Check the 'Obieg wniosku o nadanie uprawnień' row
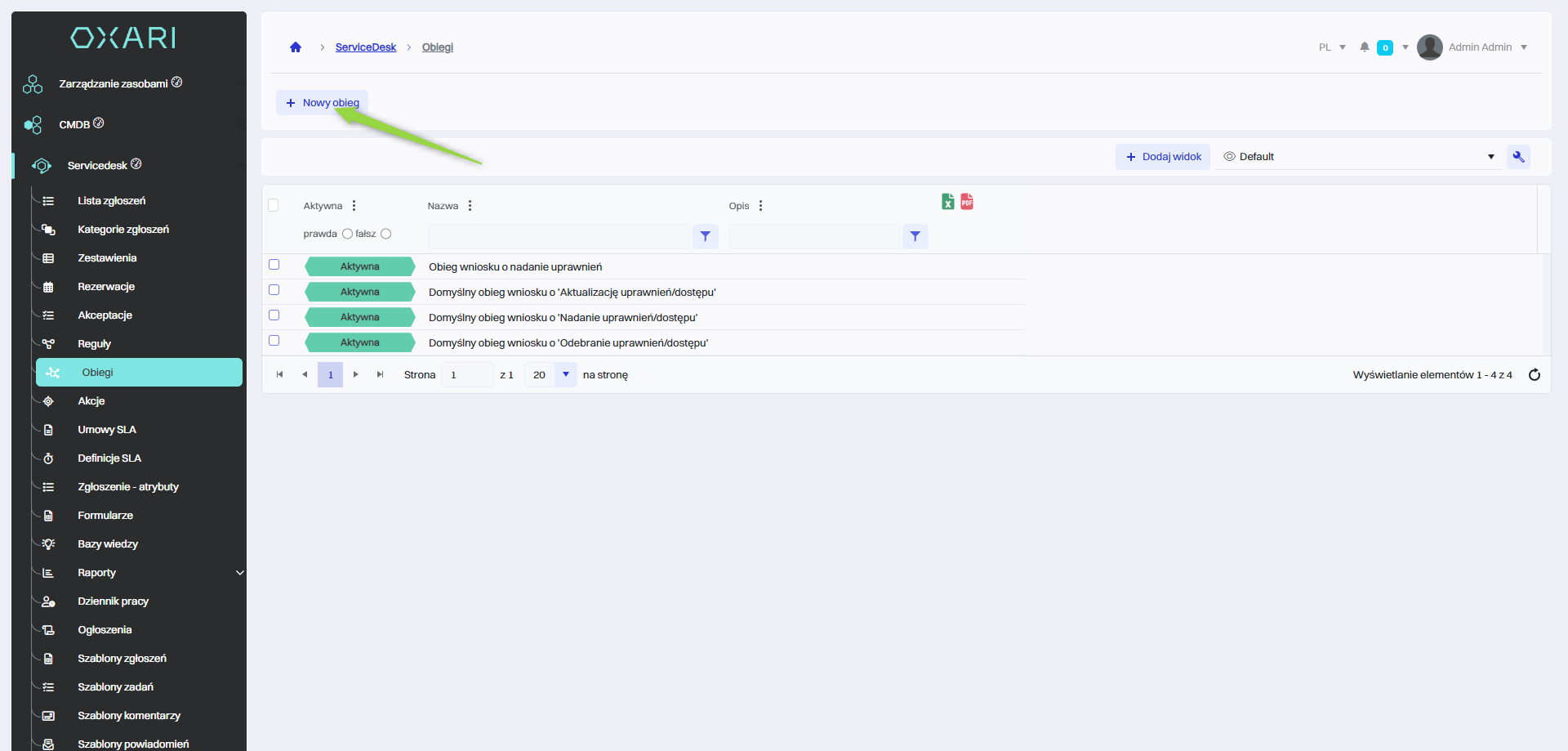1568x751 pixels. pos(274,265)
